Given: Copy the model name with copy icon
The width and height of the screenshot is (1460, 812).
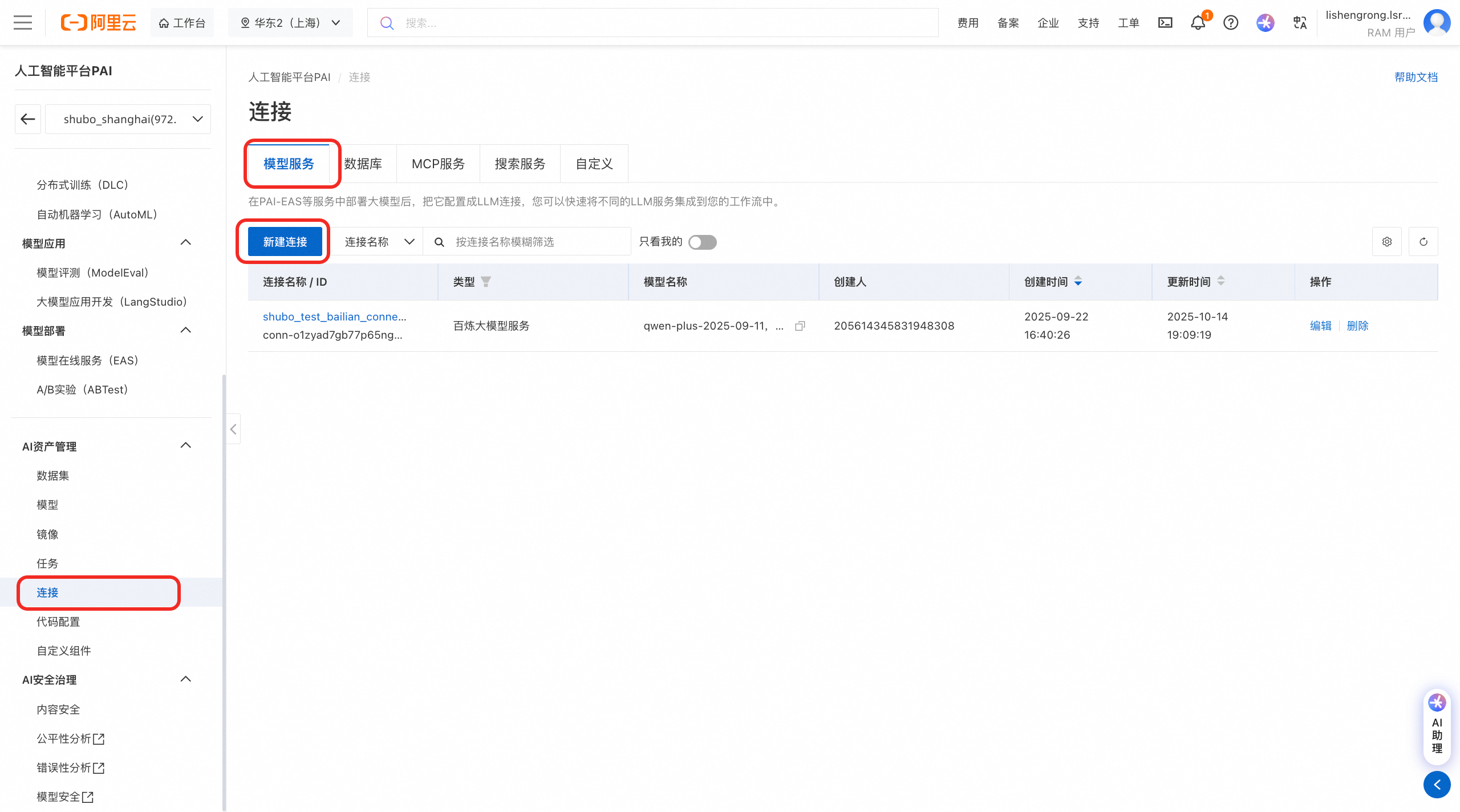Looking at the screenshot, I should (x=800, y=326).
